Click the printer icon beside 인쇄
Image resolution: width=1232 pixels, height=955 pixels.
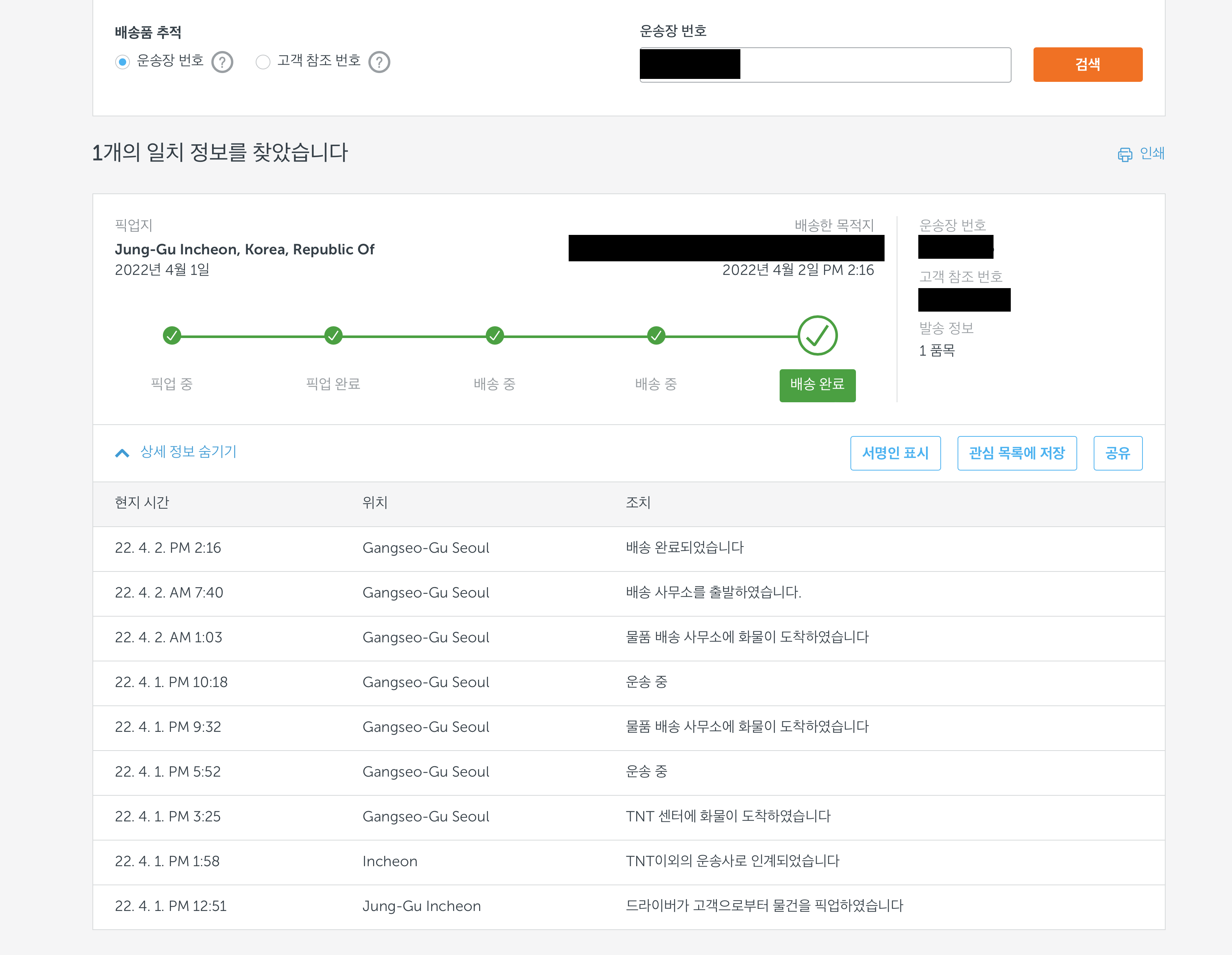pos(1125,154)
